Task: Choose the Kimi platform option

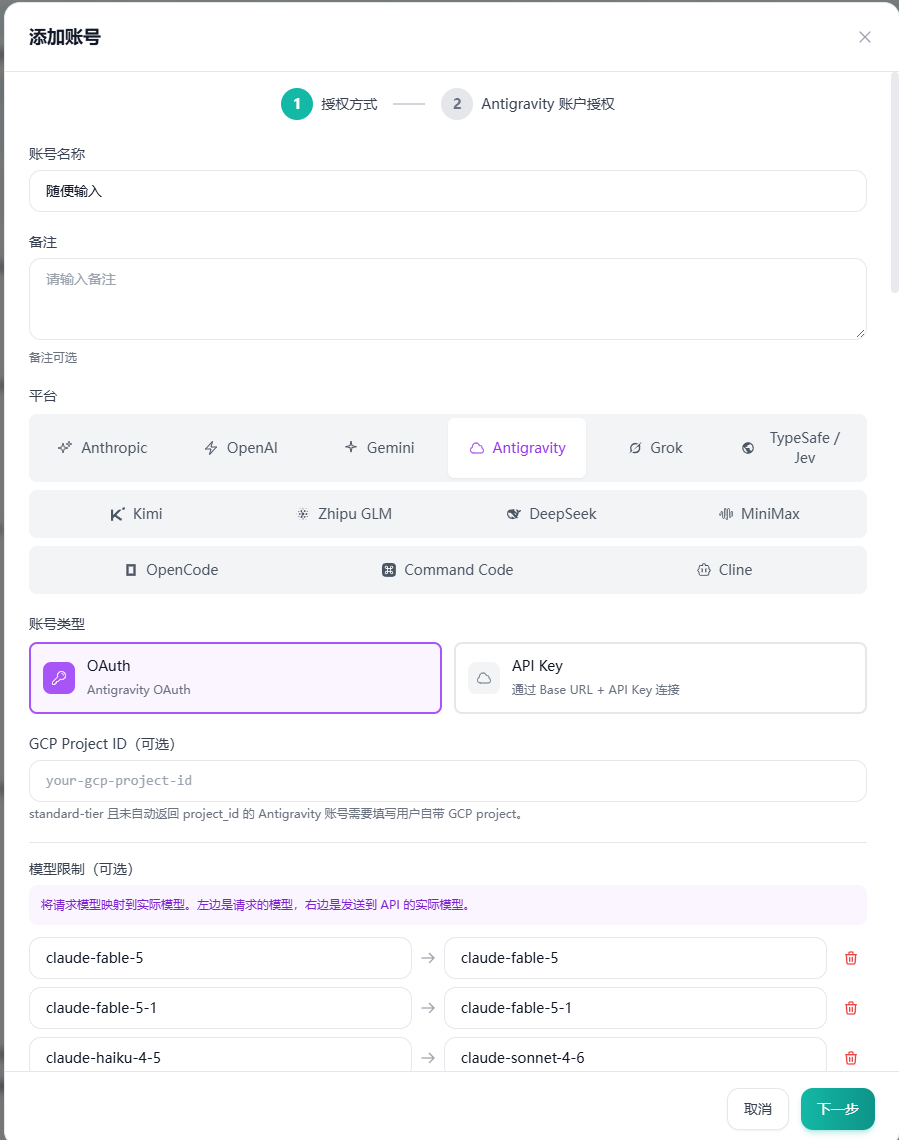Action: pos(137,514)
